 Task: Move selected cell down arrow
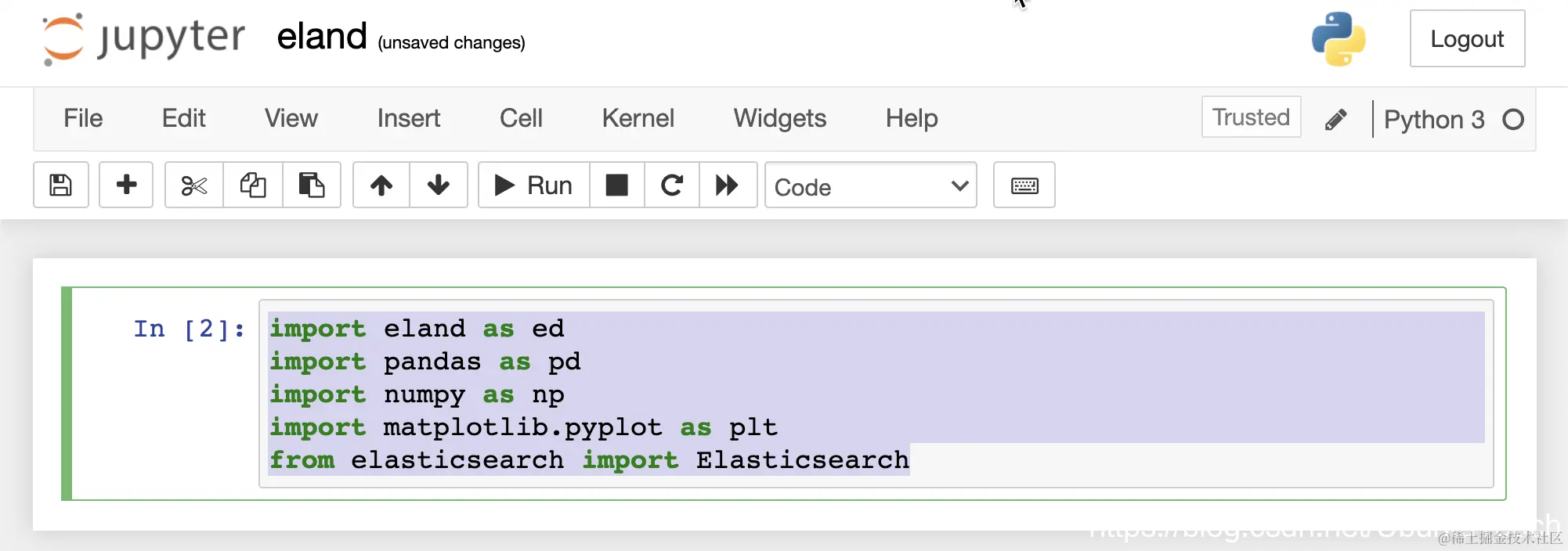pyautogui.click(x=439, y=185)
